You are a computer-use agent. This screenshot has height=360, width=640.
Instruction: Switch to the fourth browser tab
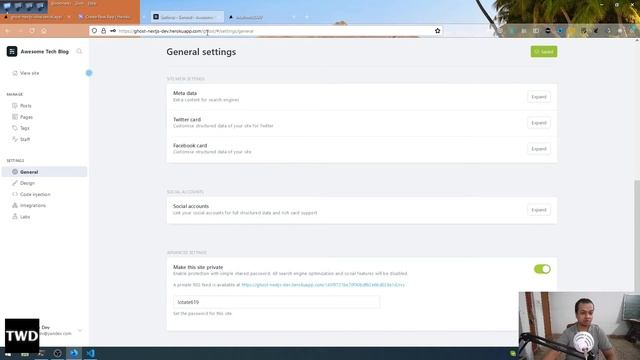(x=262, y=18)
